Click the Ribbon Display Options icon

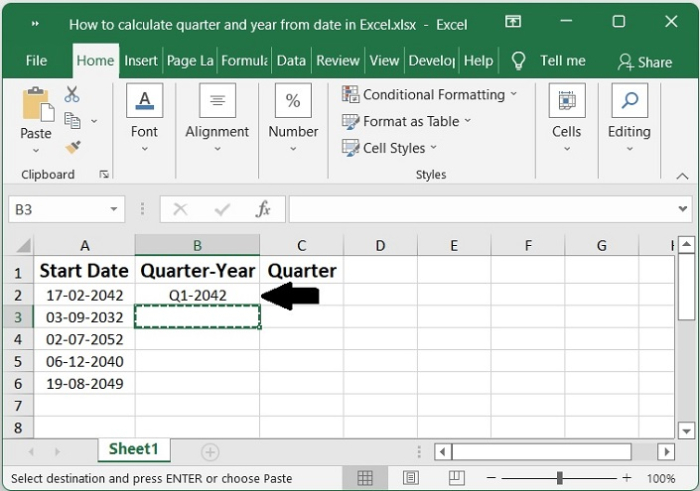tap(513, 21)
